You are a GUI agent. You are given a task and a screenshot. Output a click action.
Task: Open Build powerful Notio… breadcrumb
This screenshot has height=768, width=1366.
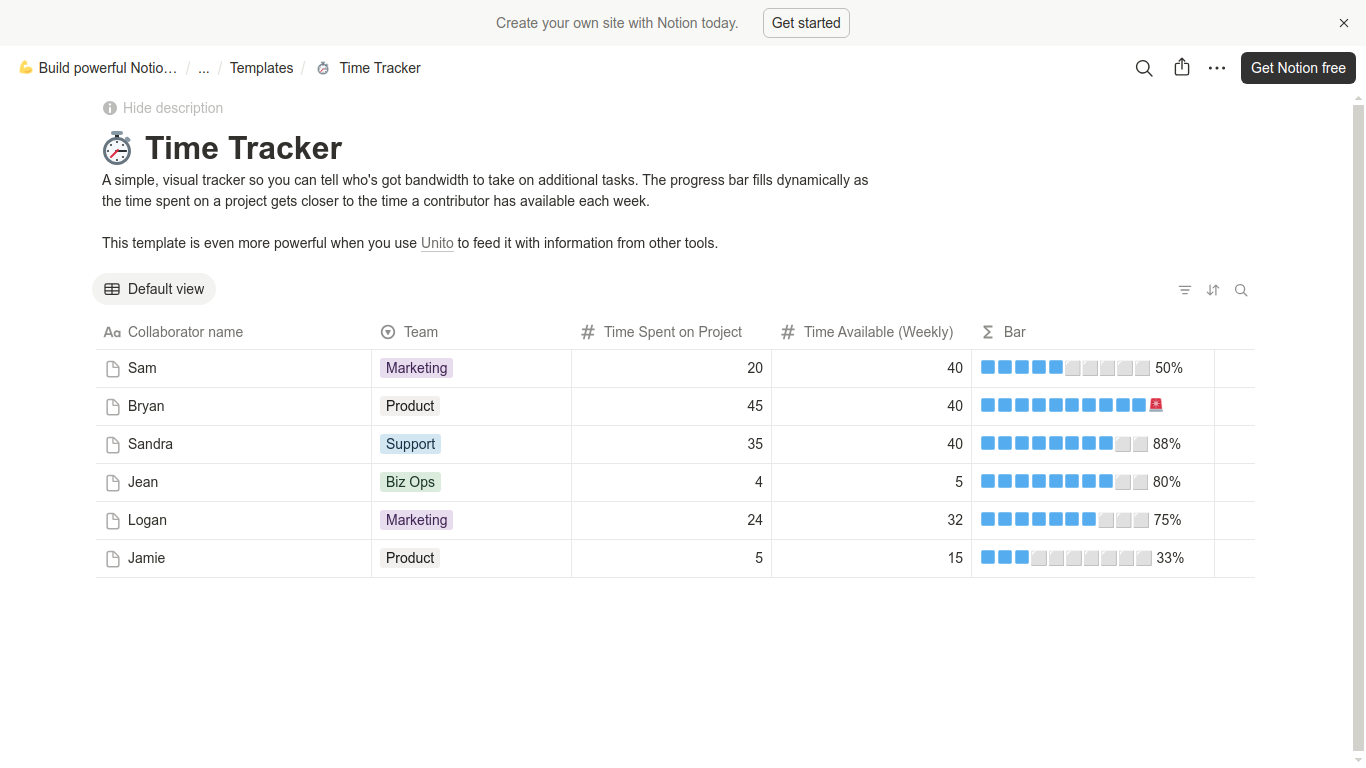(x=98, y=68)
